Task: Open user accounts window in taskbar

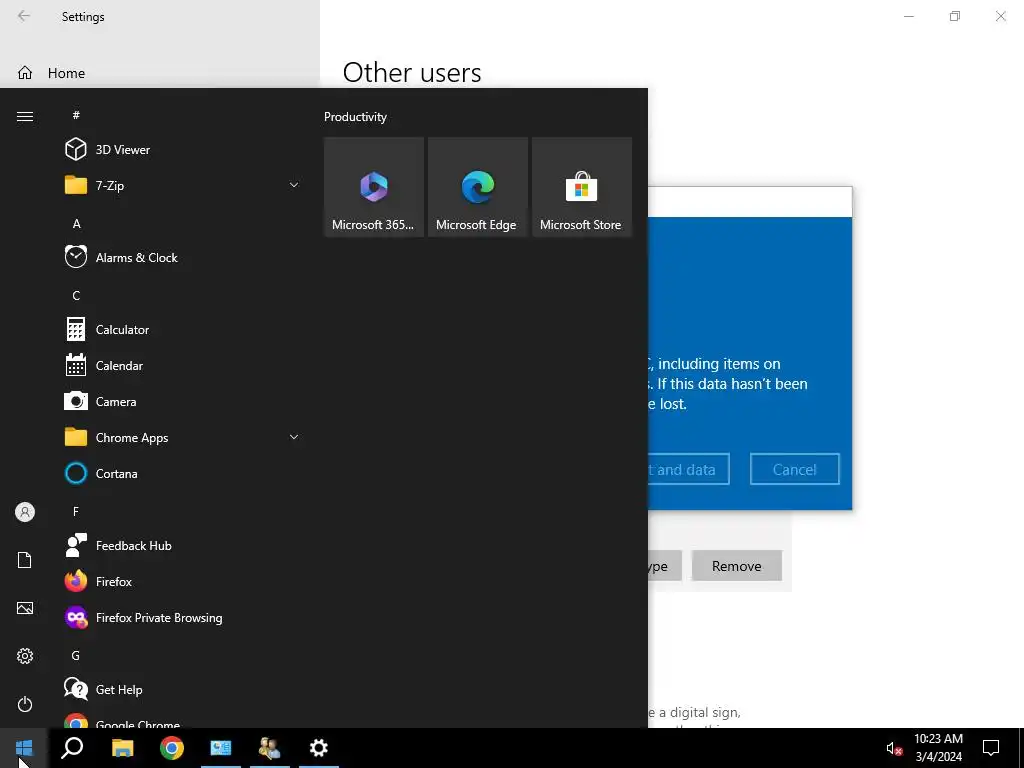Action: pos(269,748)
